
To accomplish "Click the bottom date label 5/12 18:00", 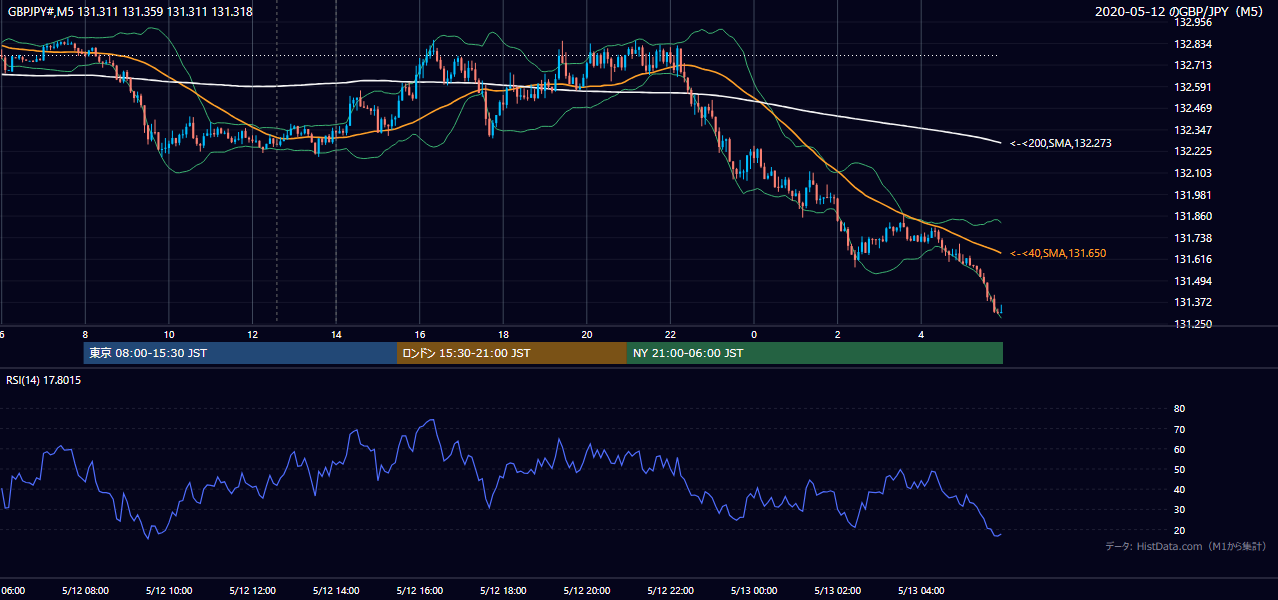I will tap(504, 590).
